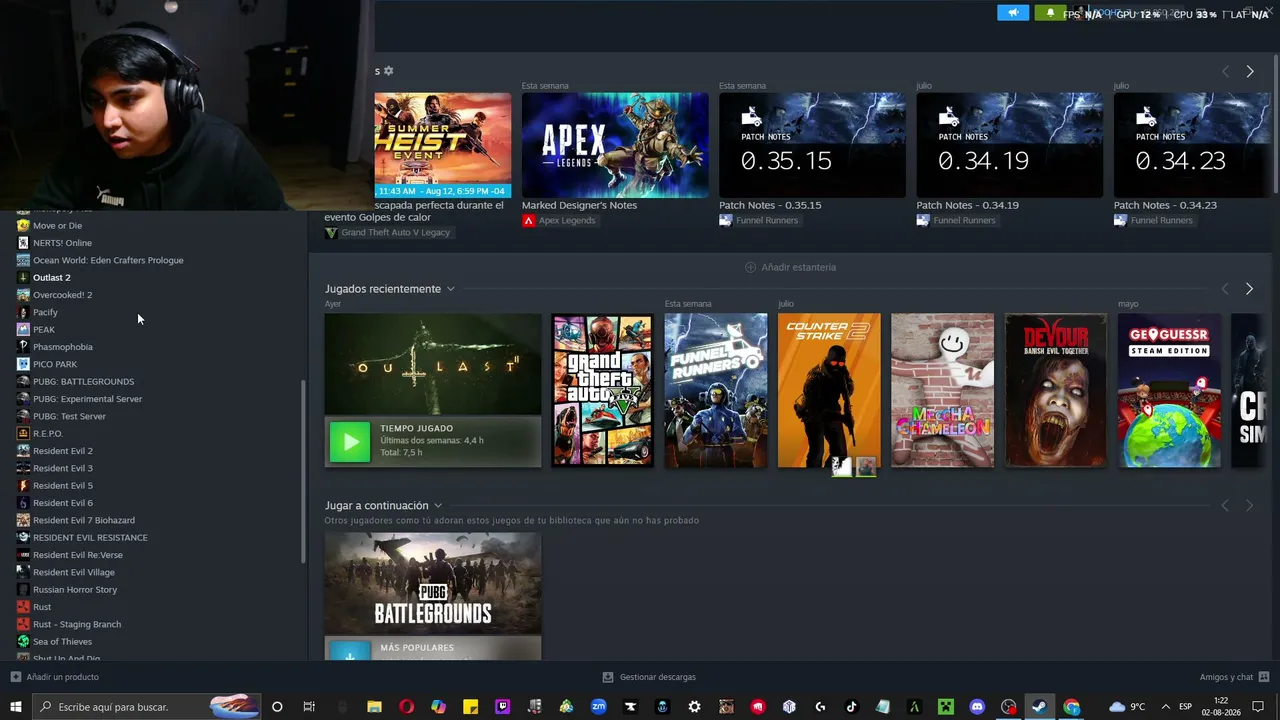1280x720 pixels.
Task: Open the Windows Start menu
Action: click(x=16, y=707)
